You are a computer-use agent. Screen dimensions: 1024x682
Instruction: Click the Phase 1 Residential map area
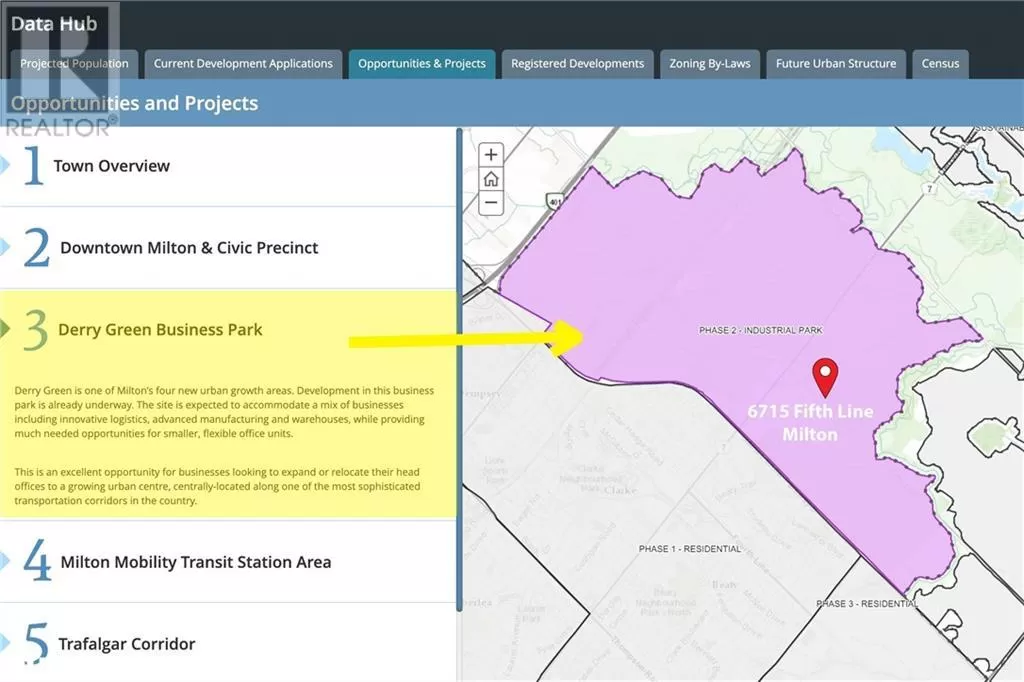pos(690,549)
